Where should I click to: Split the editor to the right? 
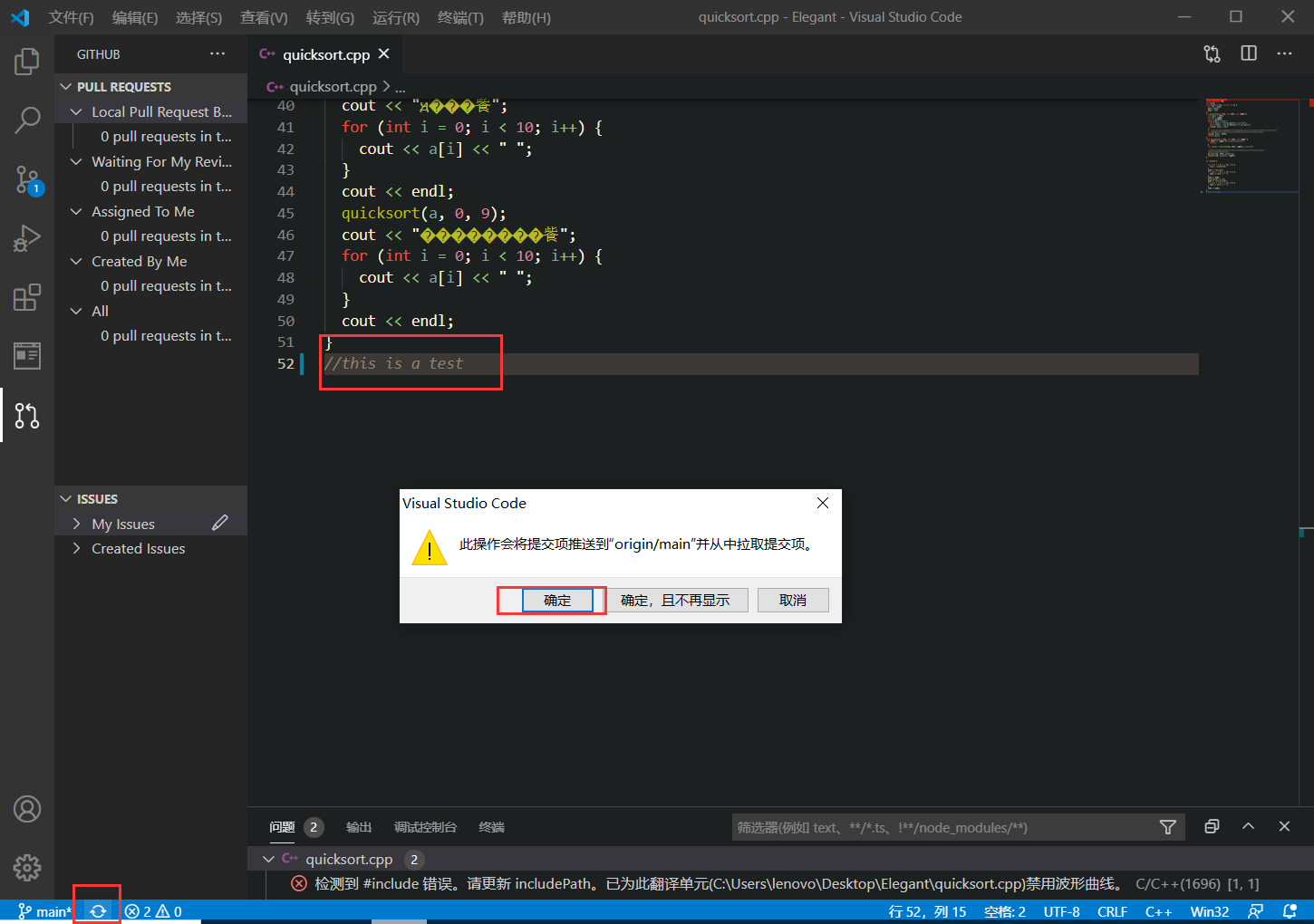click(x=1249, y=53)
